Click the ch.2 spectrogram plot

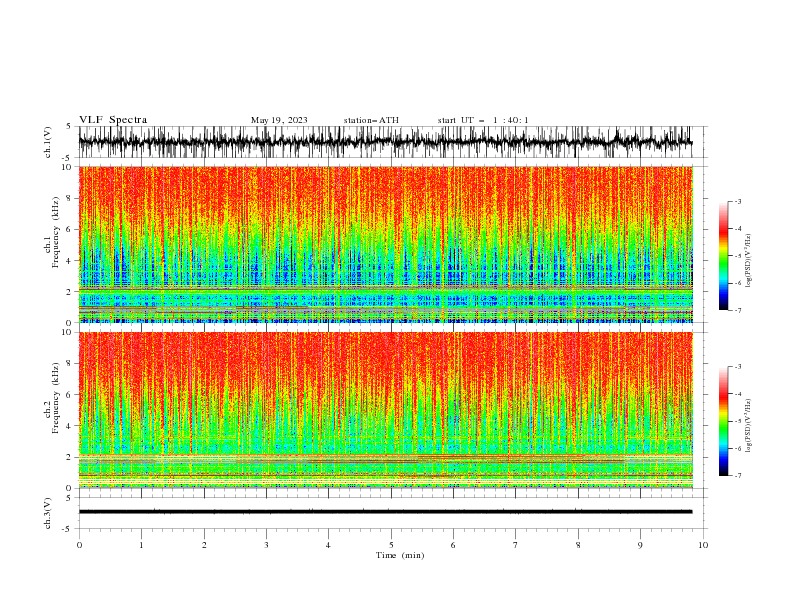coord(385,410)
